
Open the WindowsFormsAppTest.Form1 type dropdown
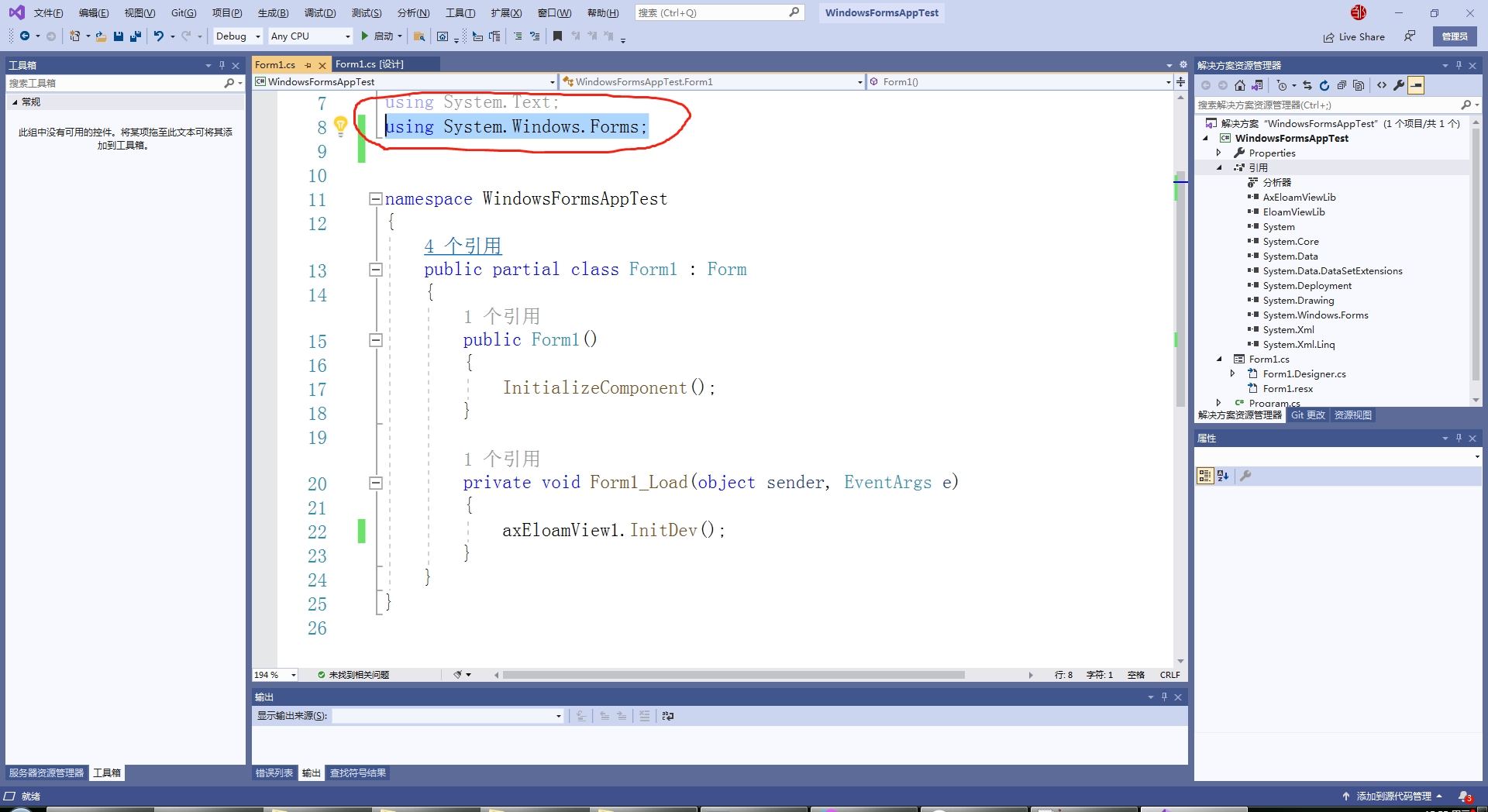[712, 81]
